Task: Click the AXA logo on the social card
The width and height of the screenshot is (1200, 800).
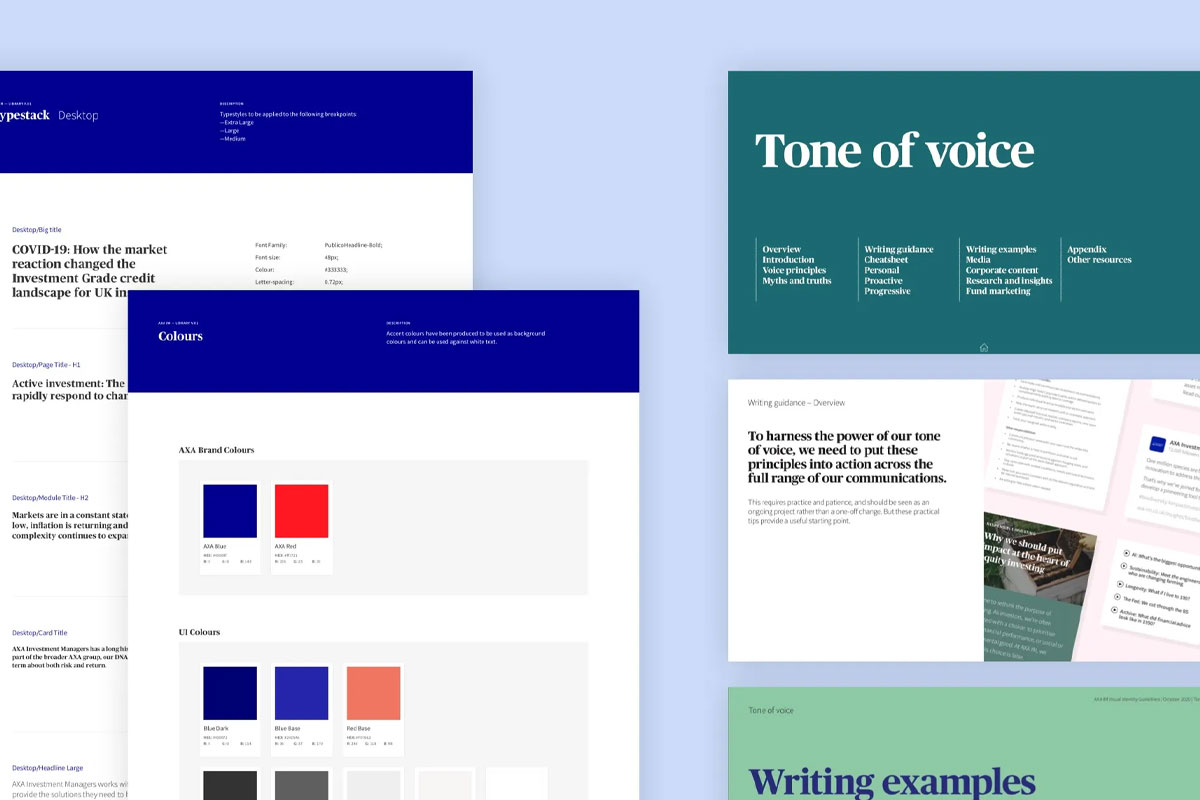Action: tap(1156, 445)
